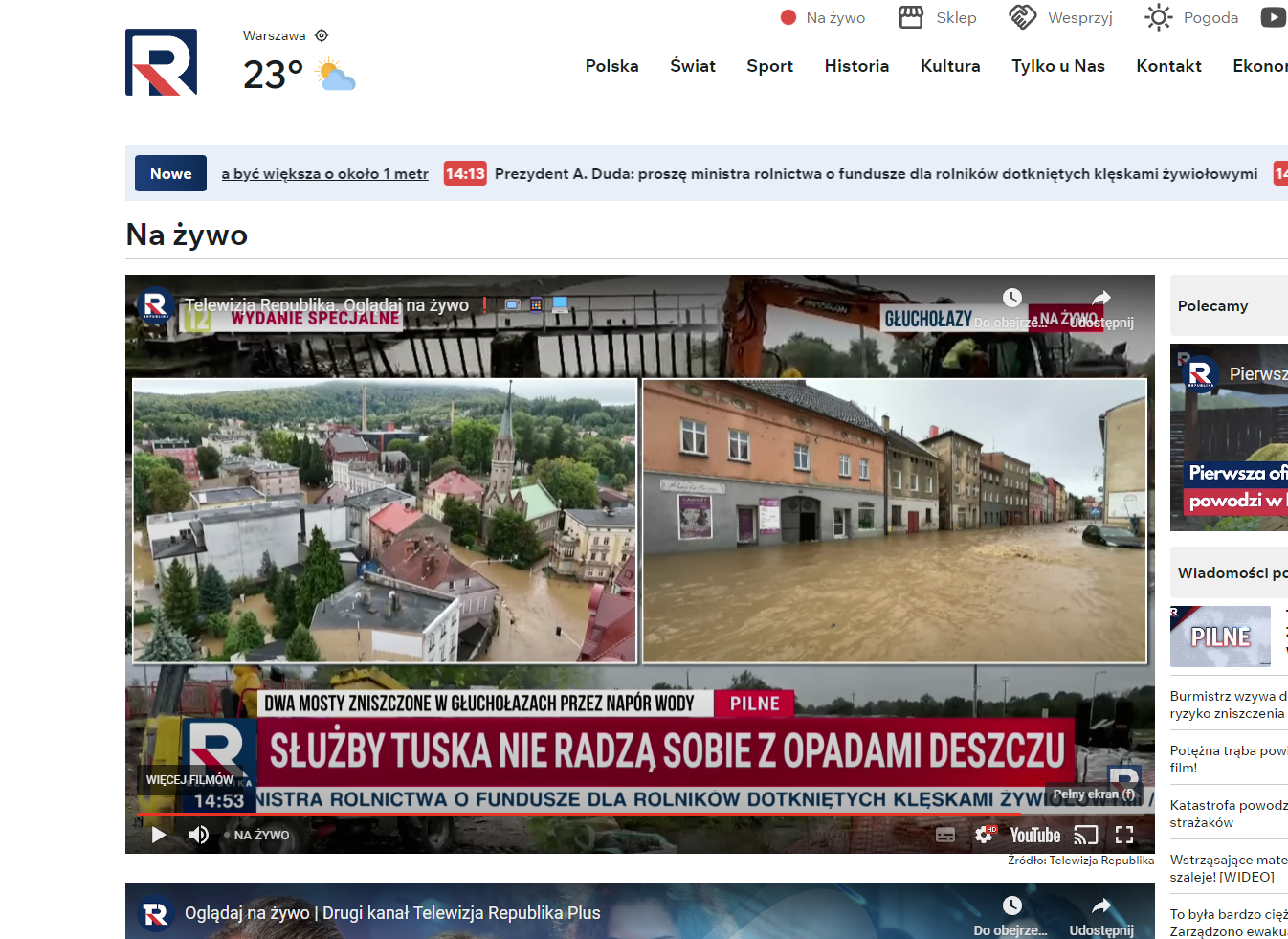The image size is (1288, 939).
Task: Open the Polska menu section
Action: click(611, 66)
